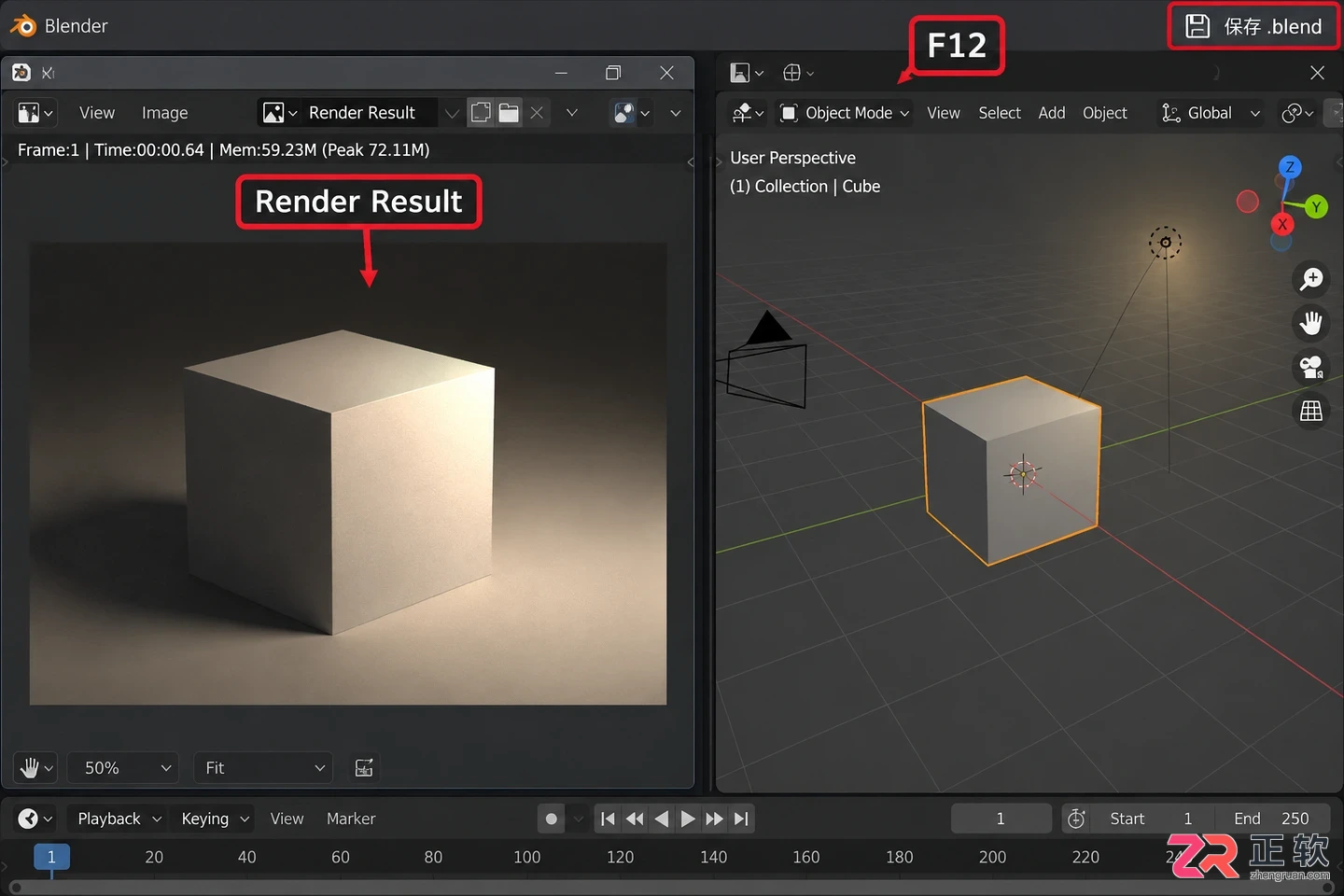Click the new image icon beside Render Result
The image size is (1344, 896).
(481, 113)
